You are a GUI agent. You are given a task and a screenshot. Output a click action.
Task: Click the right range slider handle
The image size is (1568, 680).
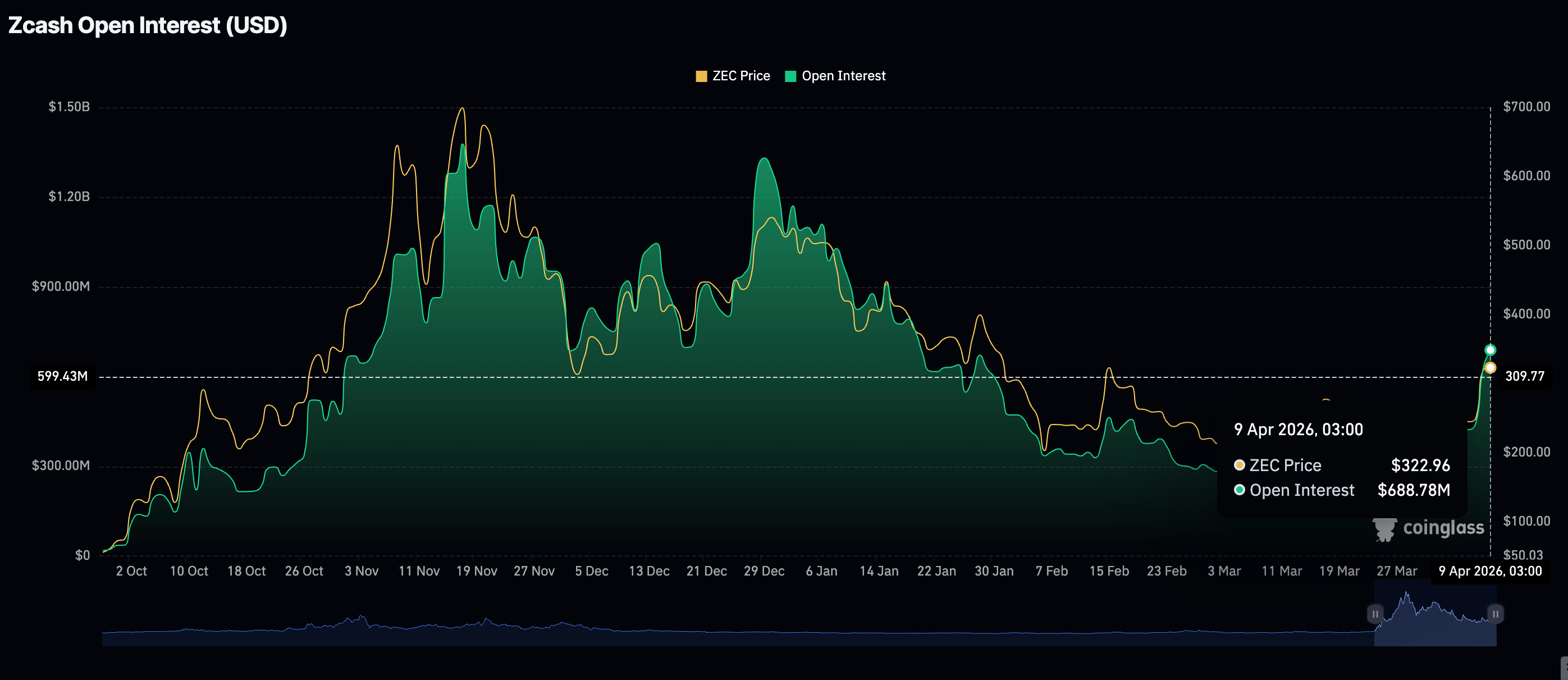(1495, 614)
